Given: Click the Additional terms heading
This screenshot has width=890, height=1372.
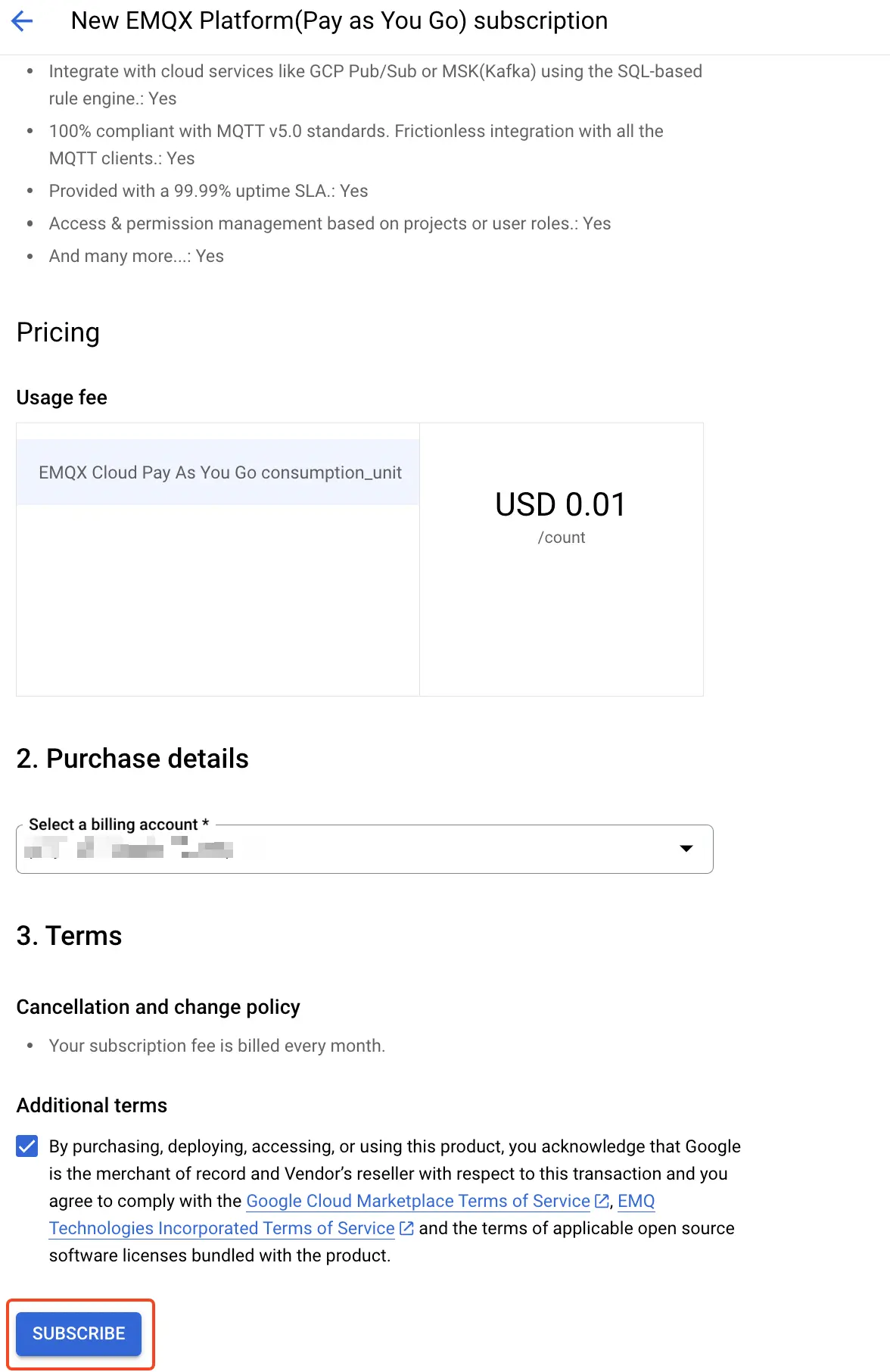Looking at the screenshot, I should [x=92, y=1105].
